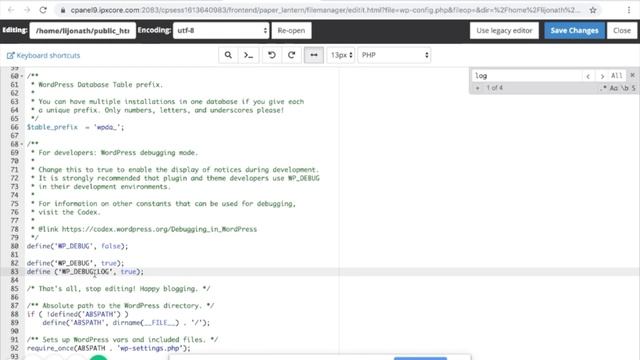Close the search box

click(632, 75)
